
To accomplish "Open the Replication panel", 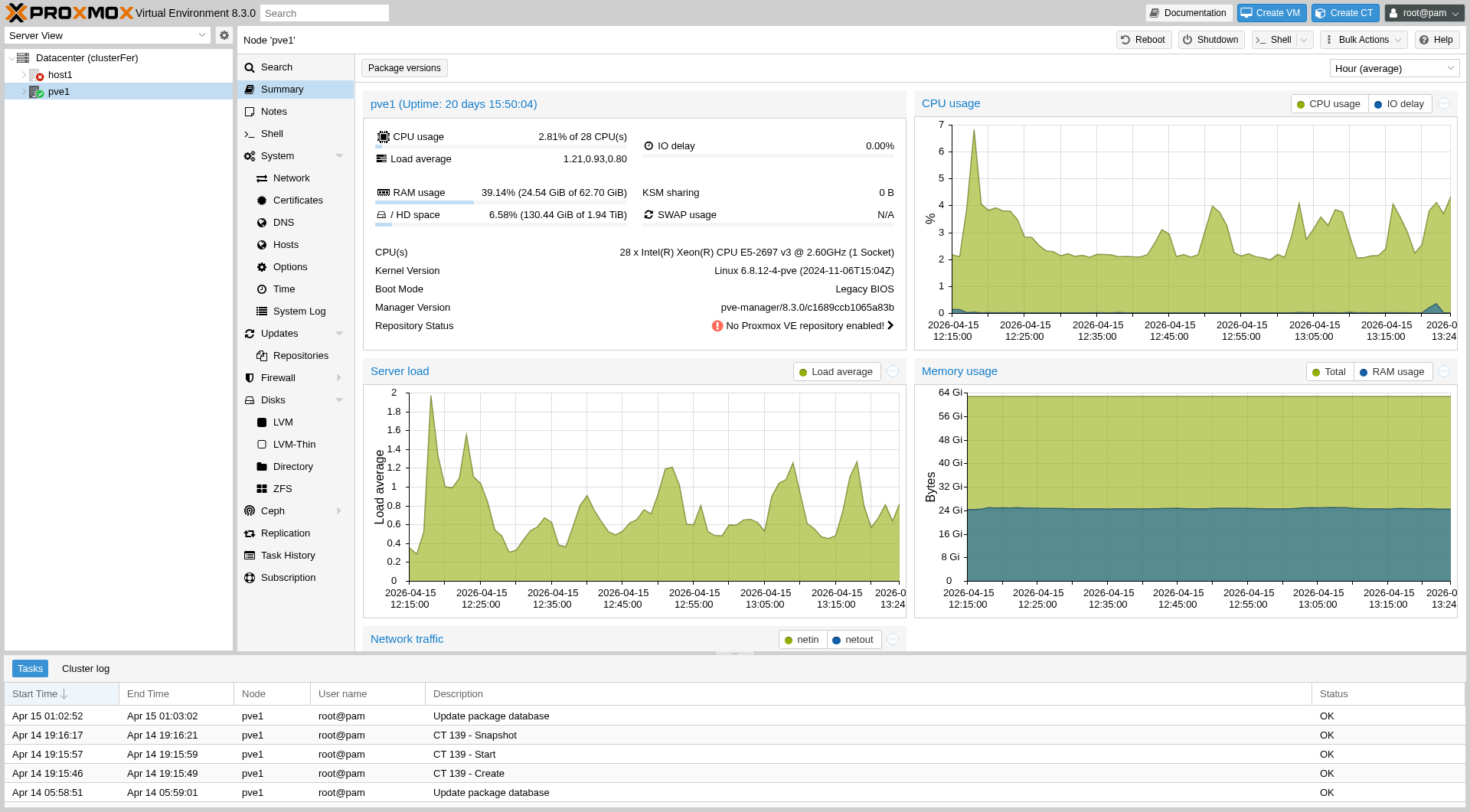I will pos(285,533).
